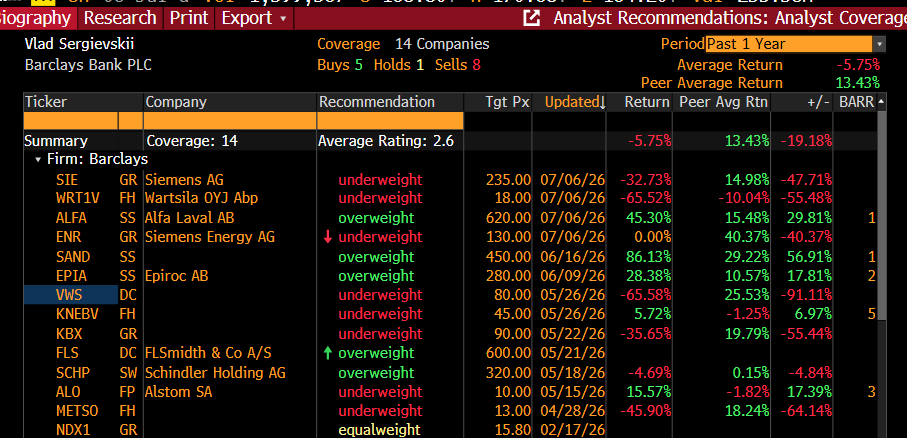Click the 40.37% peer return for ENR
The image size is (907, 438).
tap(746, 237)
